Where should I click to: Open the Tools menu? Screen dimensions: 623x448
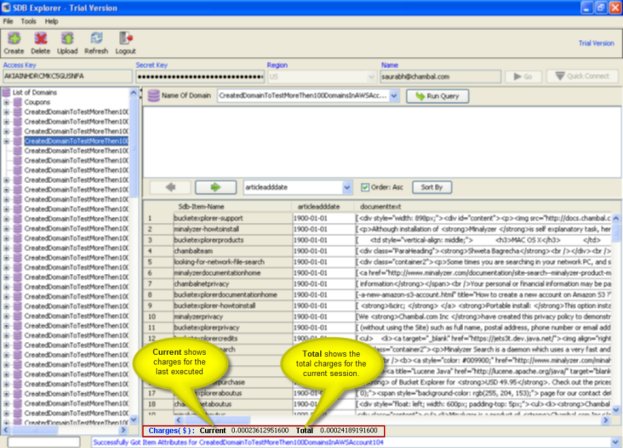(28, 21)
